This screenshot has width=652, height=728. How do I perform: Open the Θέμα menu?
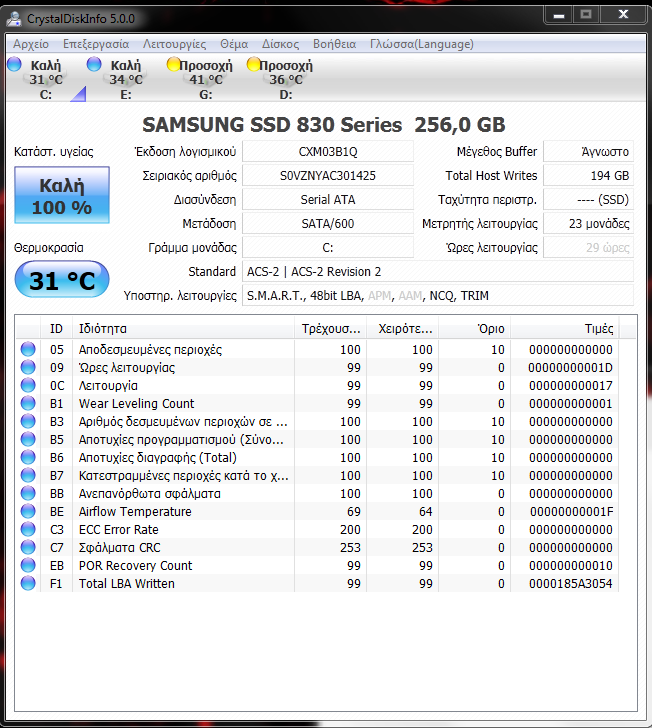pyautogui.click(x=234, y=44)
